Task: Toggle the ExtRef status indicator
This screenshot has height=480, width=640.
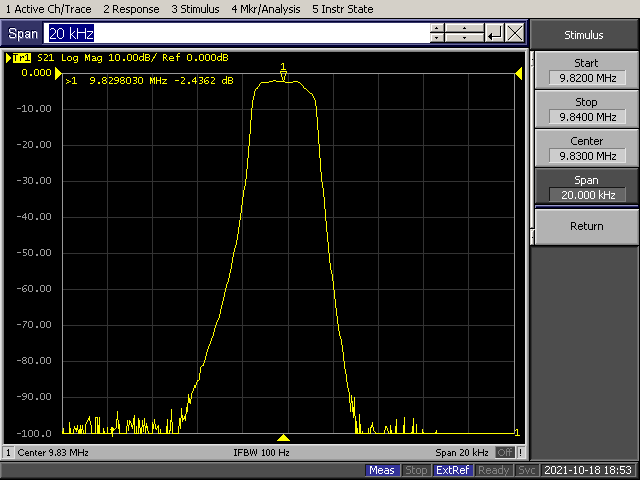Action: tap(453, 470)
